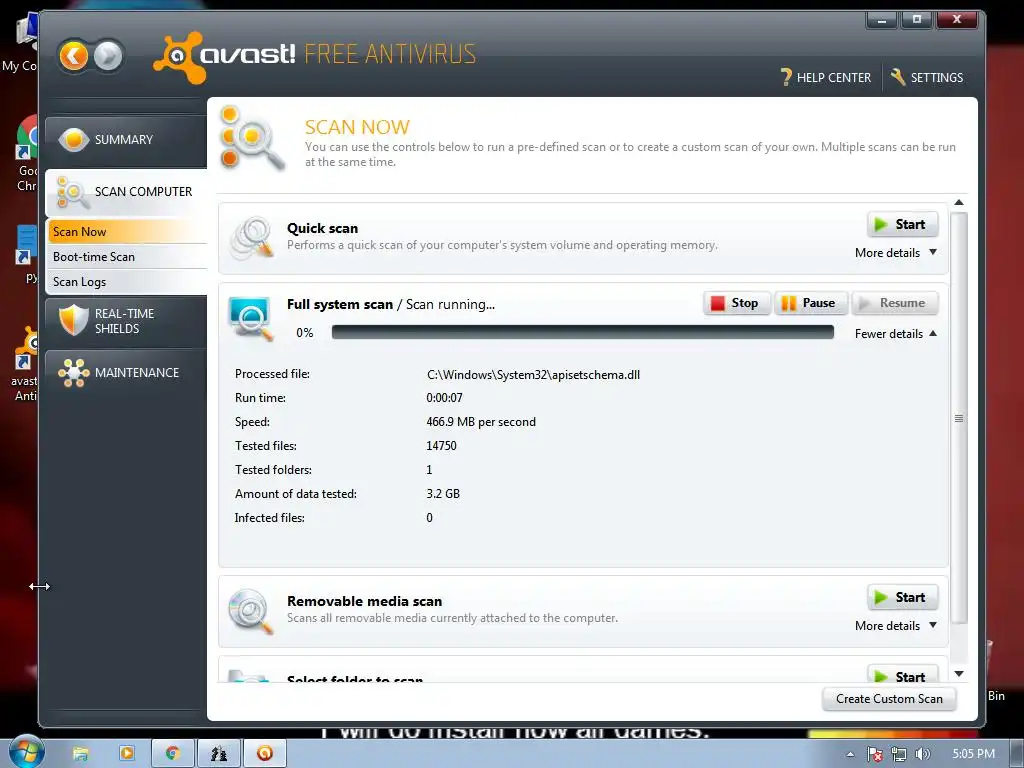
Task: Click the large Scan Now header icon
Action: click(x=252, y=137)
